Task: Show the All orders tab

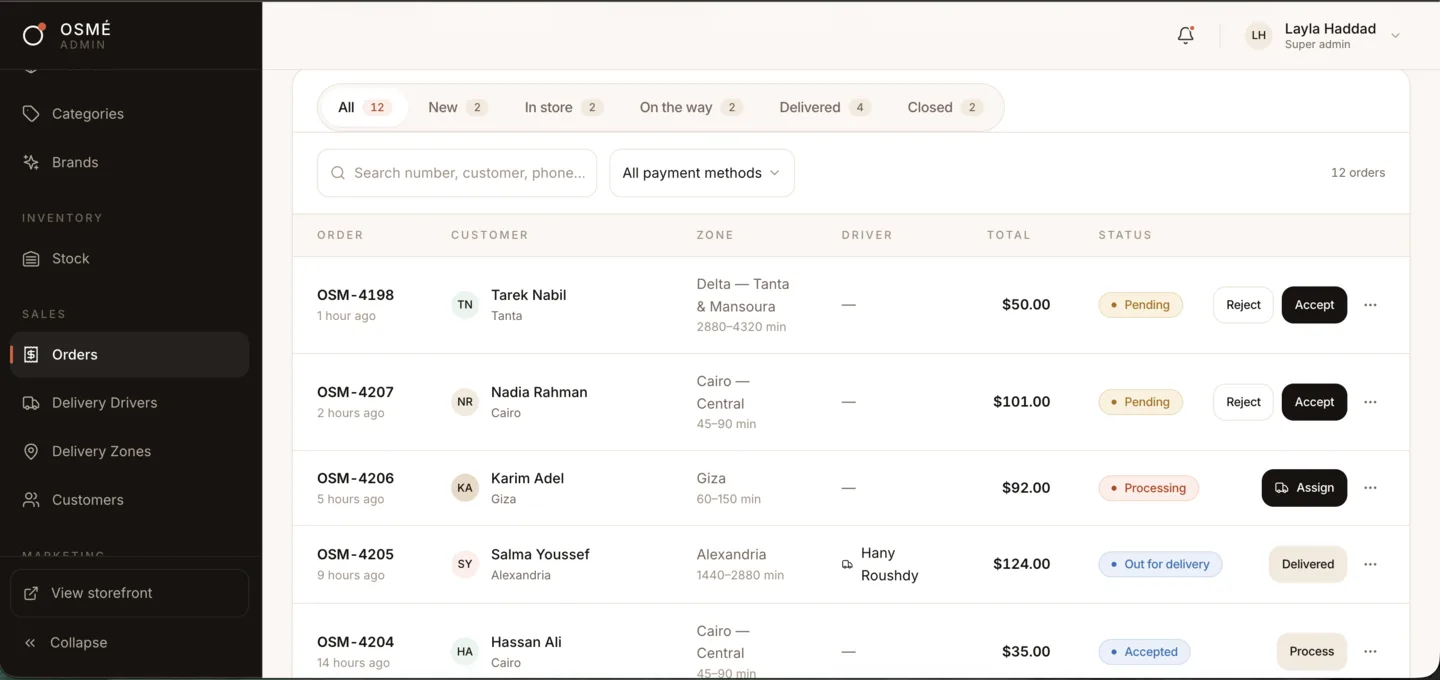Action: (363, 108)
